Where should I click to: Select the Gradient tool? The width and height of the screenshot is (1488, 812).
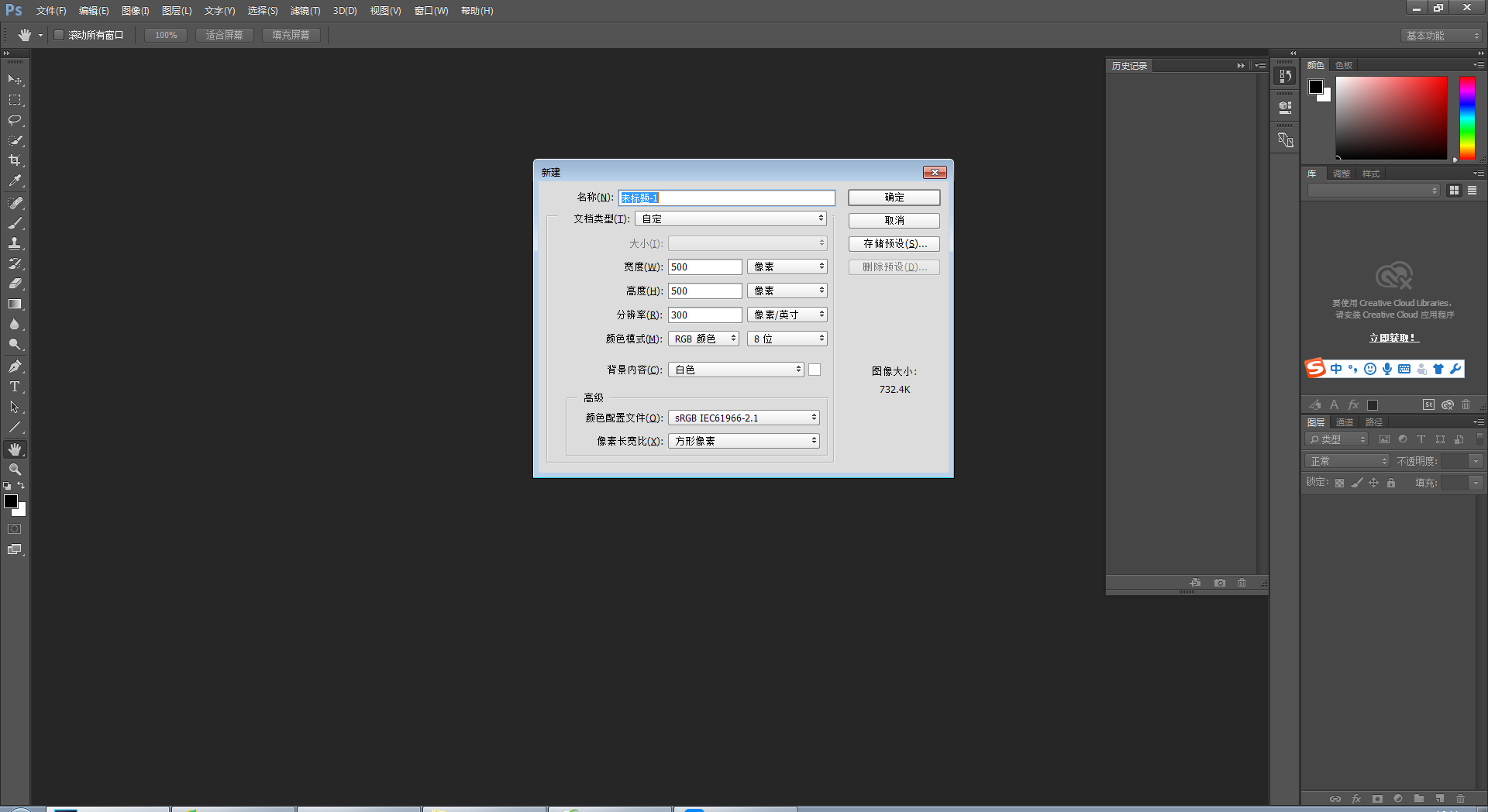[x=15, y=304]
